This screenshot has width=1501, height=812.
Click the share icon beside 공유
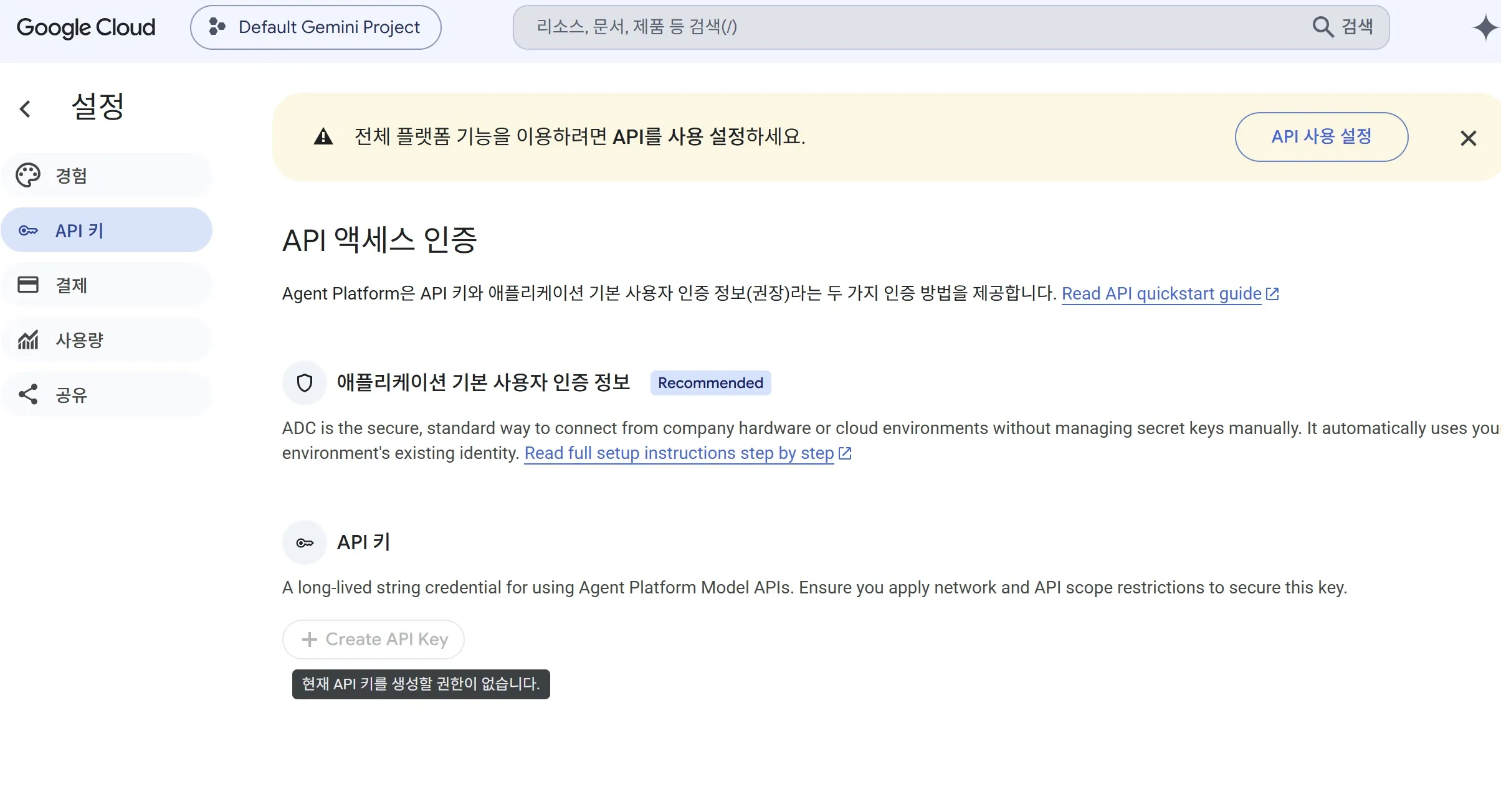click(x=28, y=394)
